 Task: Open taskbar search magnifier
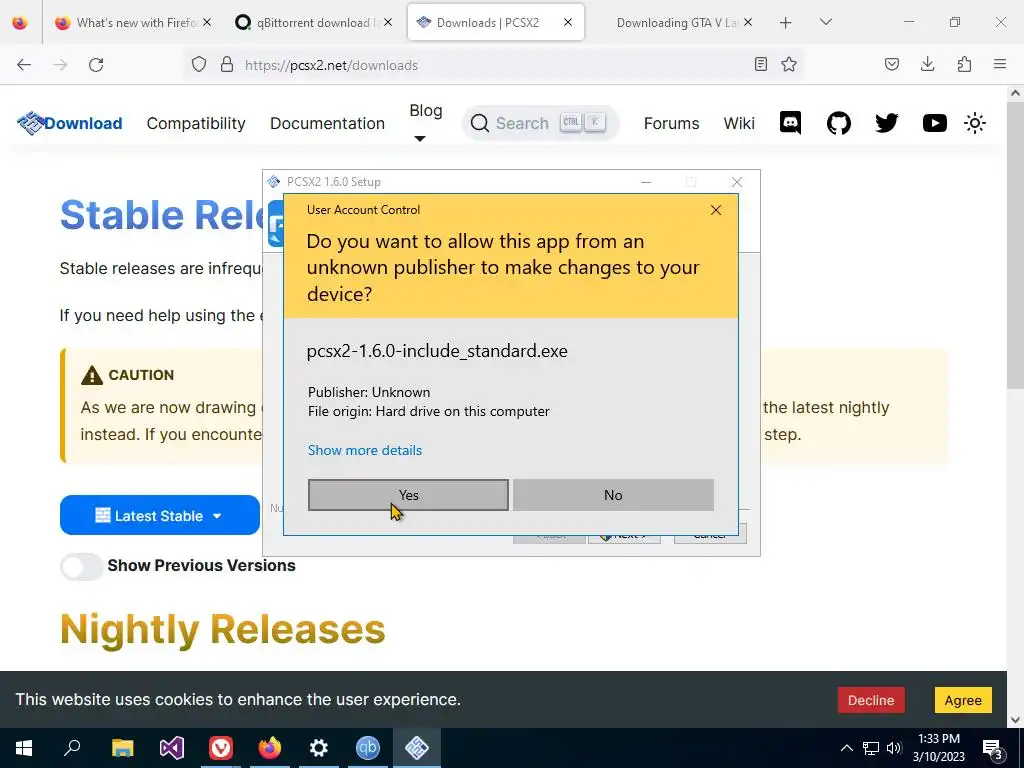pyautogui.click(x=72, y=748)
